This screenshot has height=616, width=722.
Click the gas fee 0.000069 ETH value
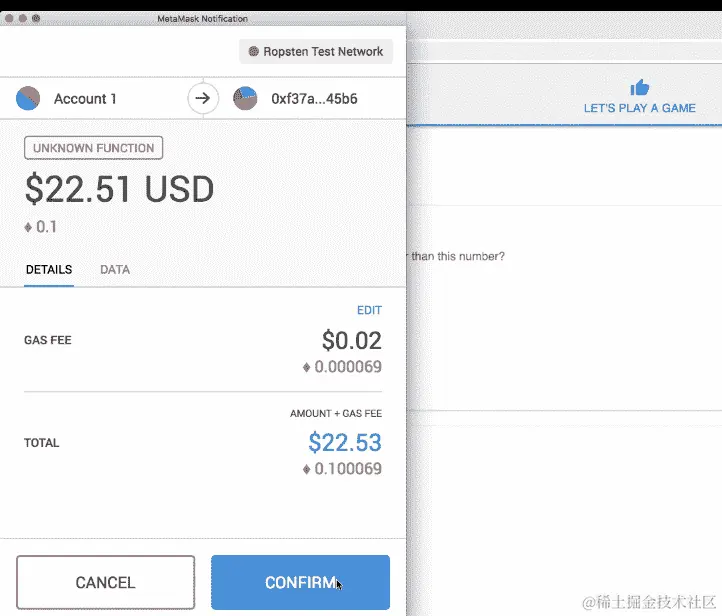pyautogui.click(x=342, y=367)
